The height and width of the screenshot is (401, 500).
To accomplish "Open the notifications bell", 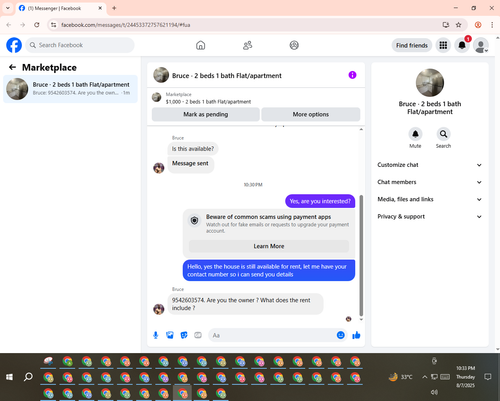I will [x=462, y=45].
